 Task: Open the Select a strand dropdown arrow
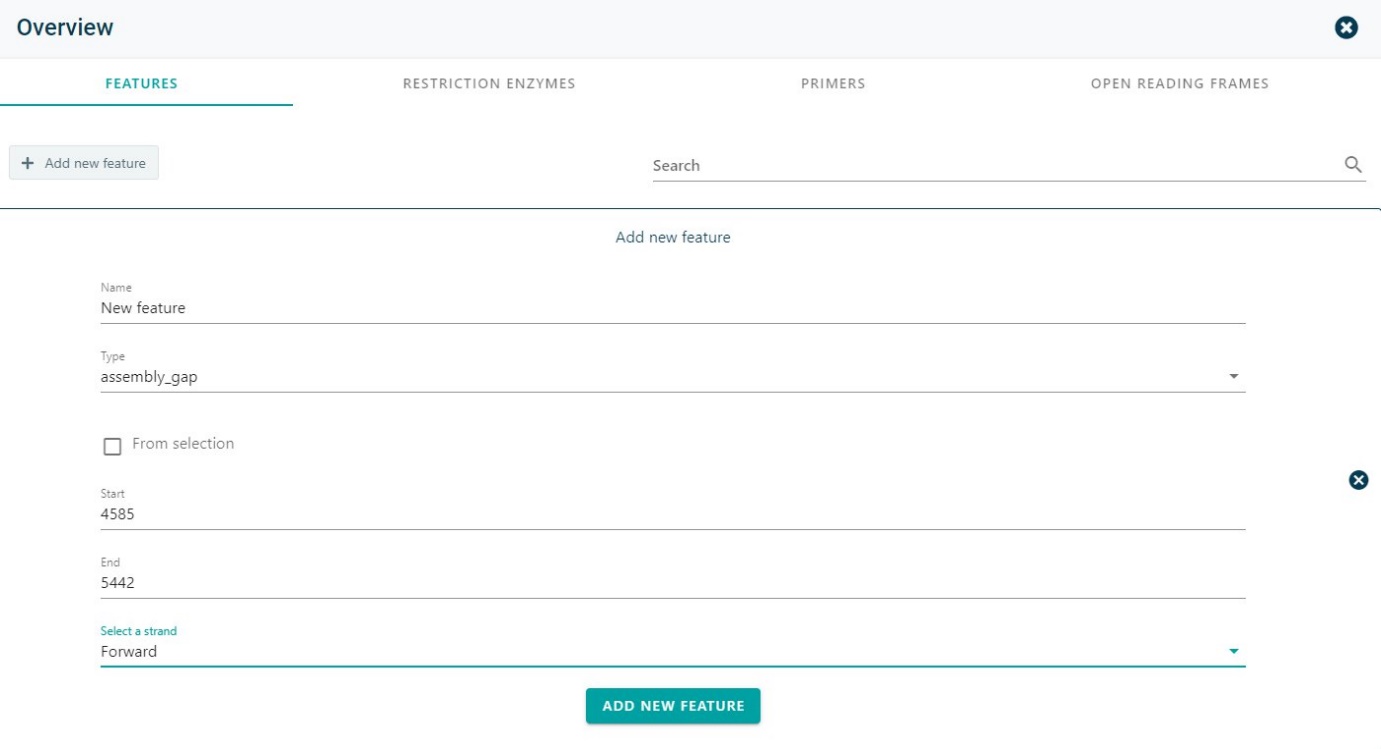point(1233,652)
